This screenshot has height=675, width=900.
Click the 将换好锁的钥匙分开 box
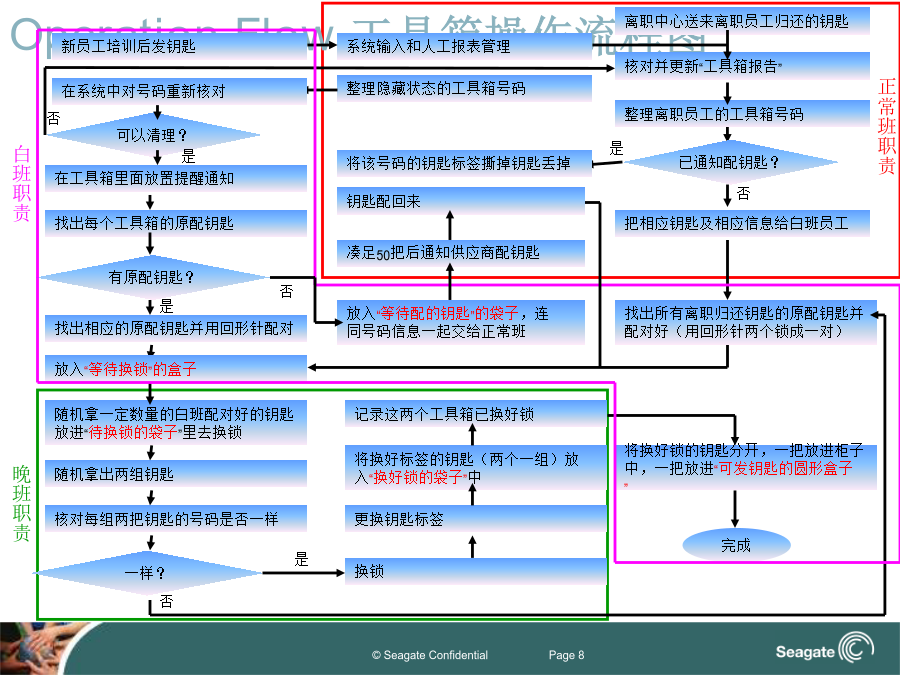(x=746, y=467)
